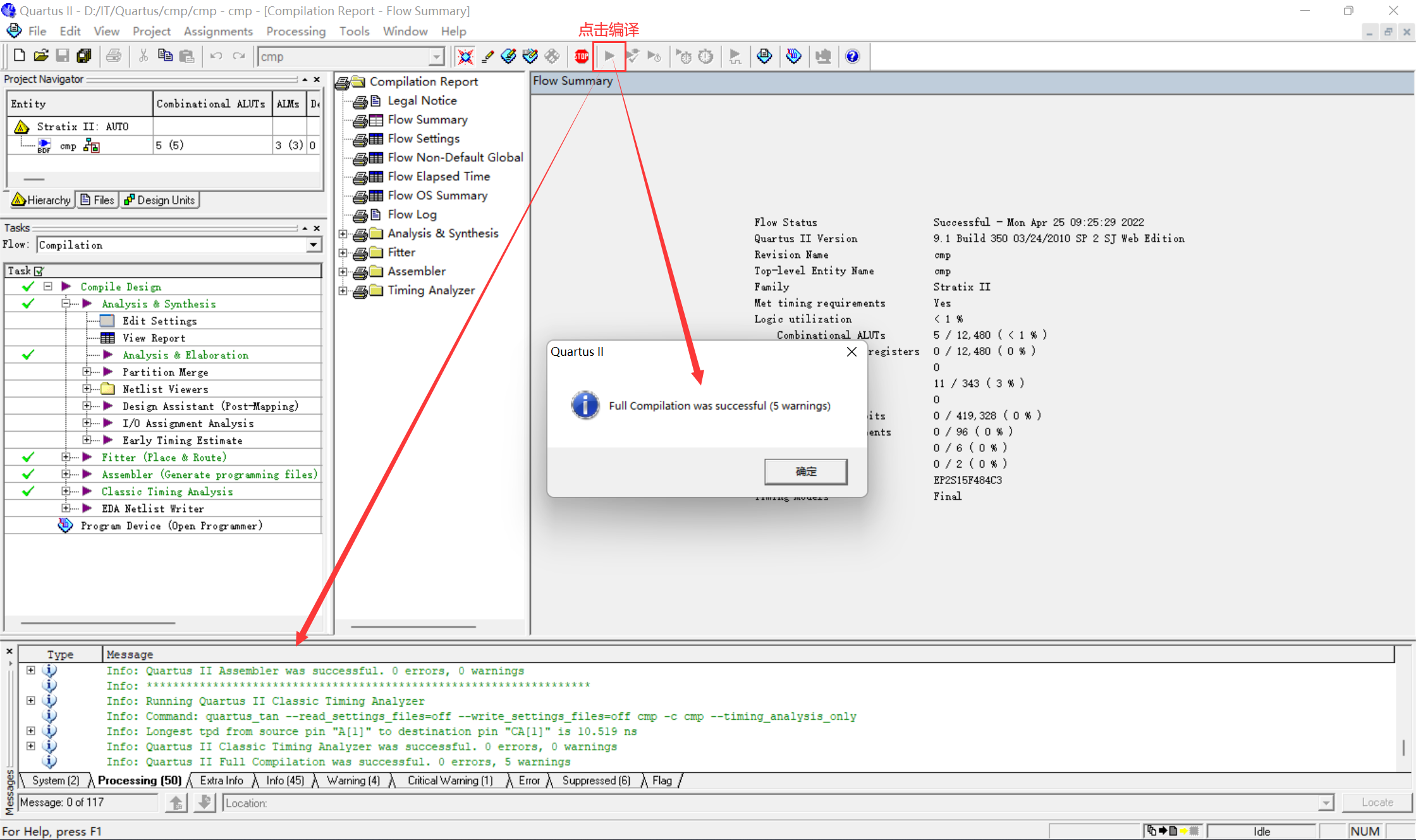1416x840 pixels.
Task: Open the Tools menu
Action: click(354, 31)
